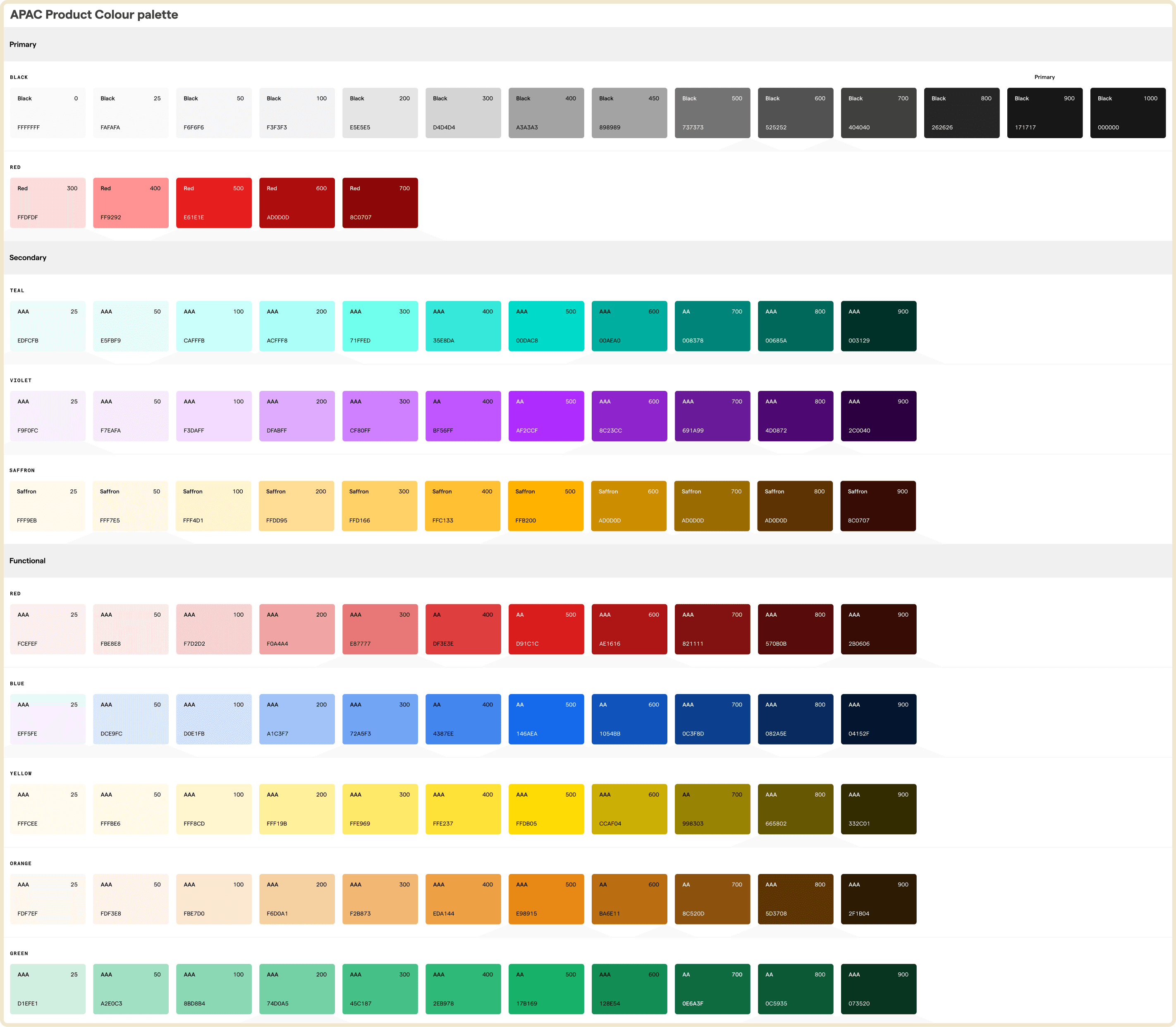
Task: Select the Violet 500 swatch AF2CCF
Action: click(546, 416)
